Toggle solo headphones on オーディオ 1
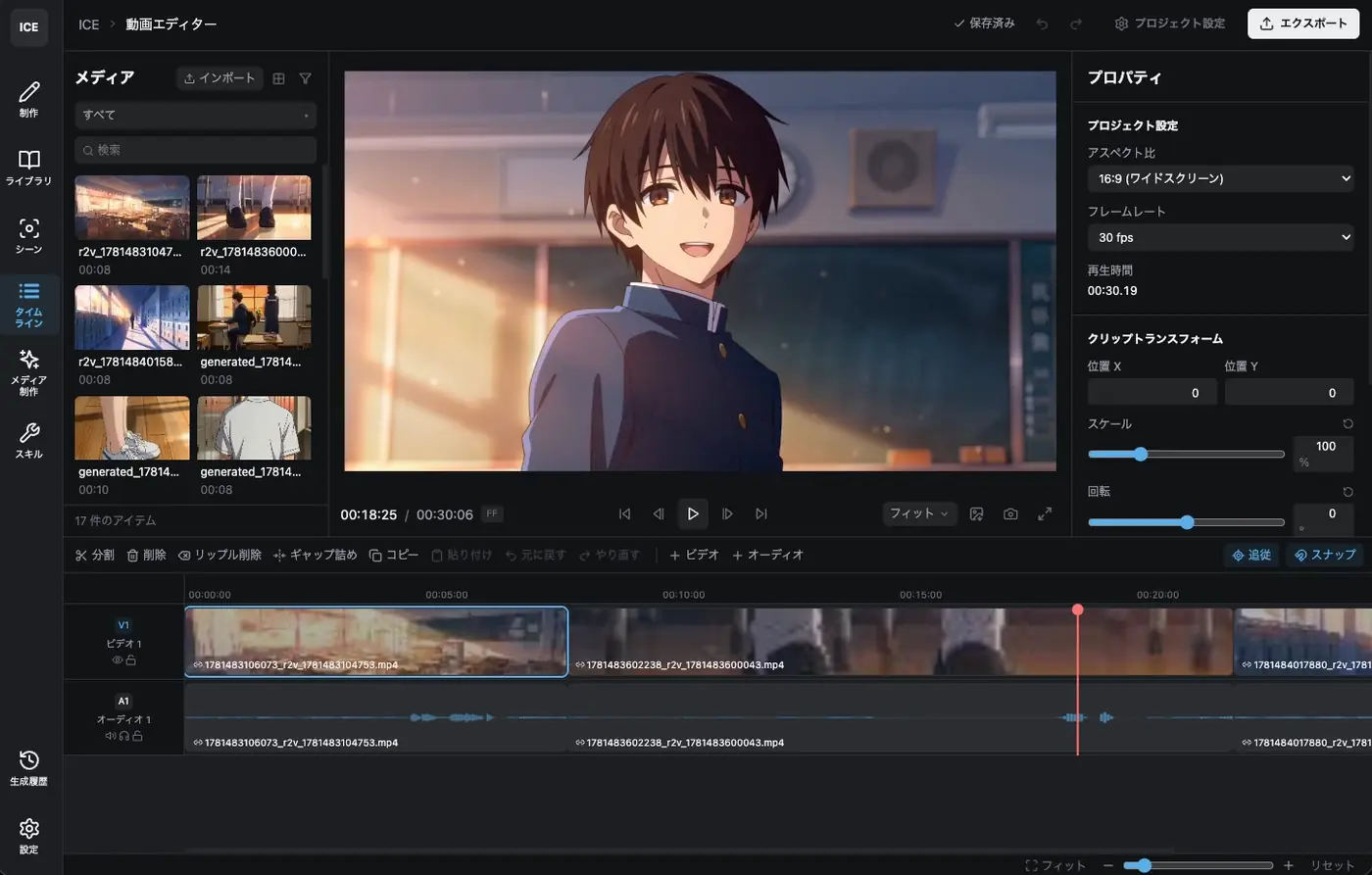Viewport: 1372px width, 875px height. pyautogui.click(x=123, y=736)
